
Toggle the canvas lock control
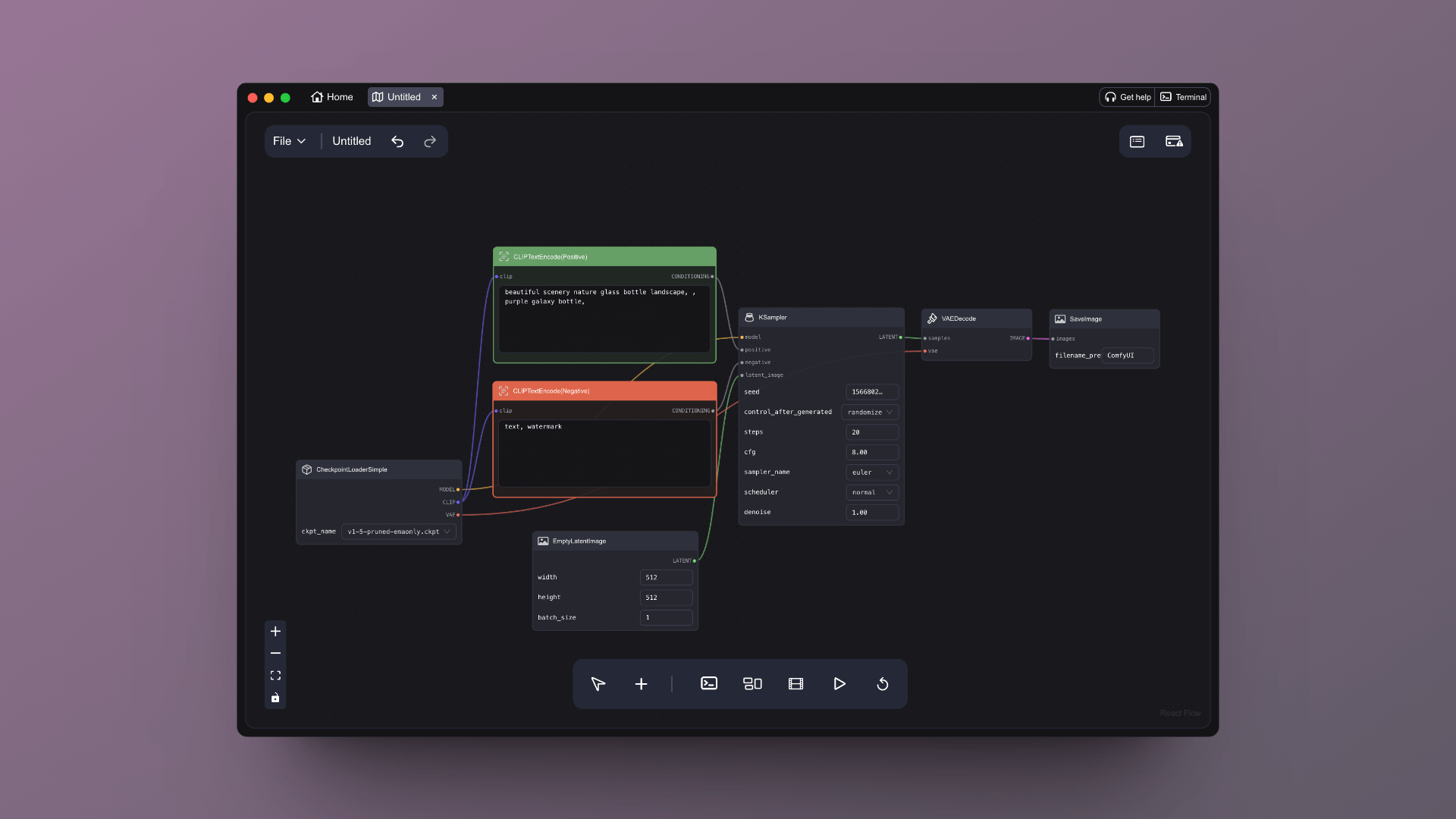tap(275, 698)
